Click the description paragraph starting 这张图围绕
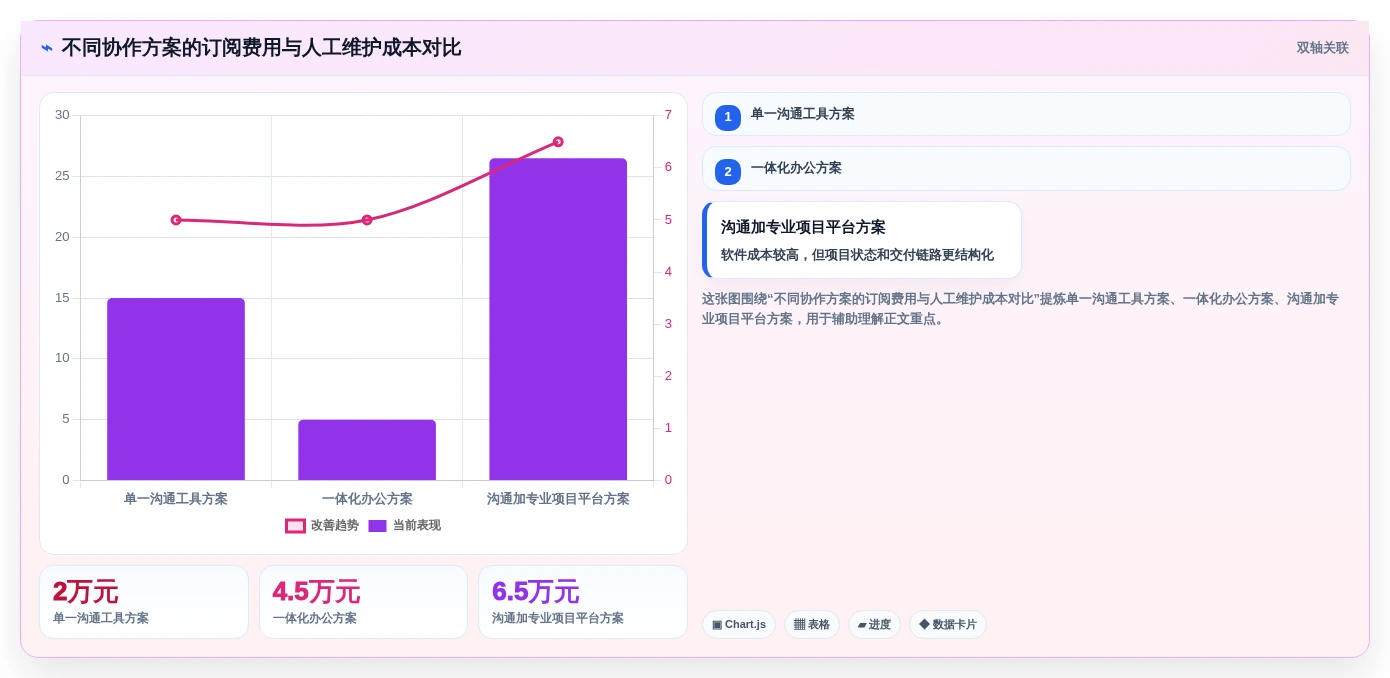 click(x=1020, y=309)
